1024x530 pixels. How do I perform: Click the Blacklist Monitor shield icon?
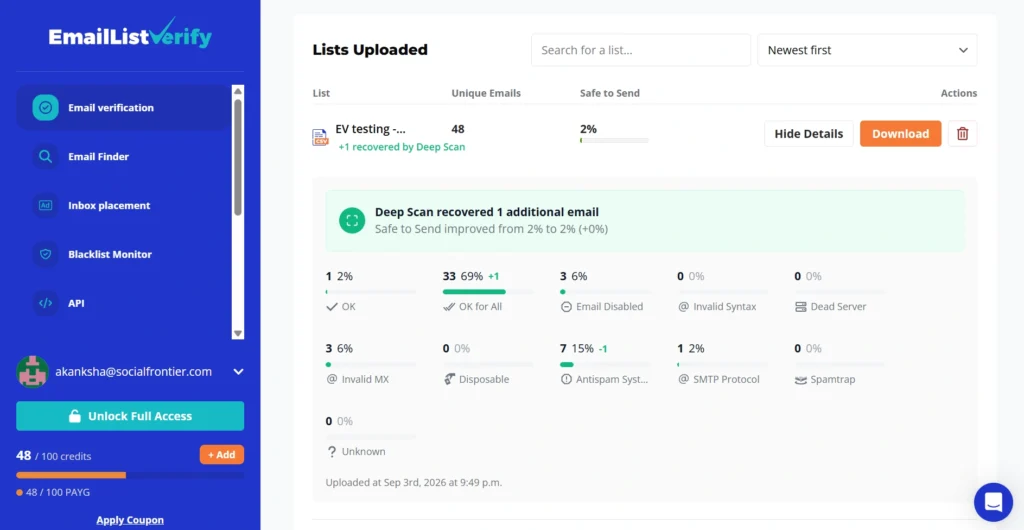coord(46,255)
